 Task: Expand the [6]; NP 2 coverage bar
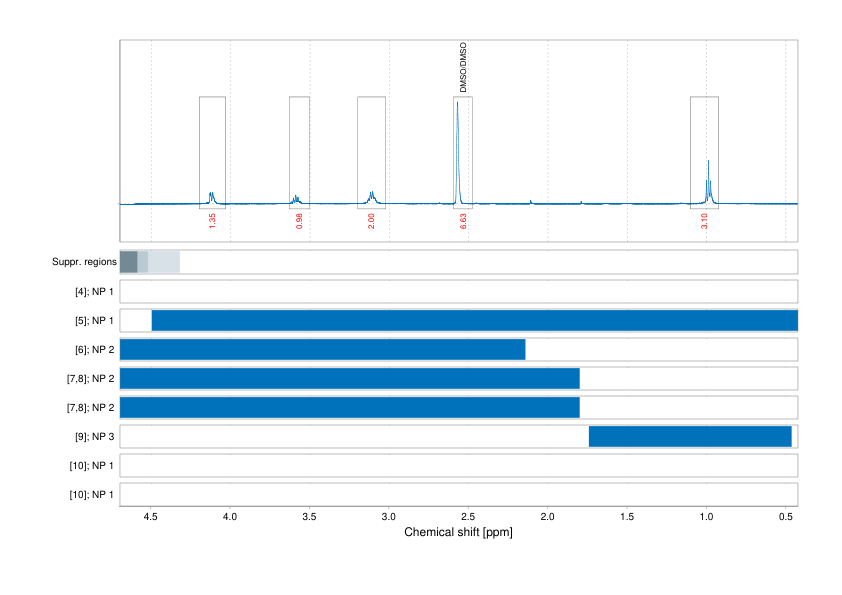coord(320,349)
